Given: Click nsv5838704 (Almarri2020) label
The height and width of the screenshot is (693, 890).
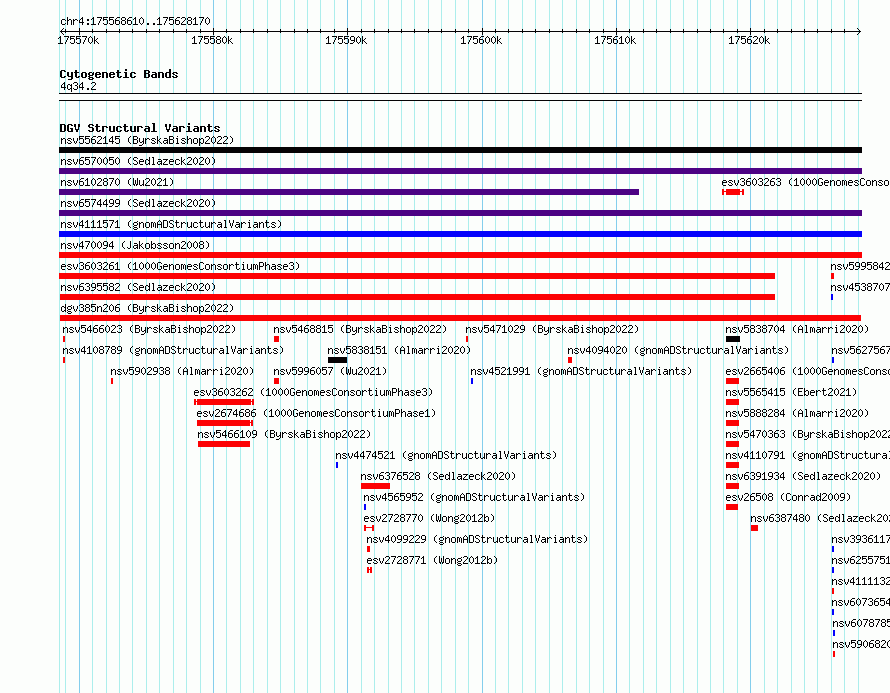Looking at the screenshot, I should click(797, 329).
